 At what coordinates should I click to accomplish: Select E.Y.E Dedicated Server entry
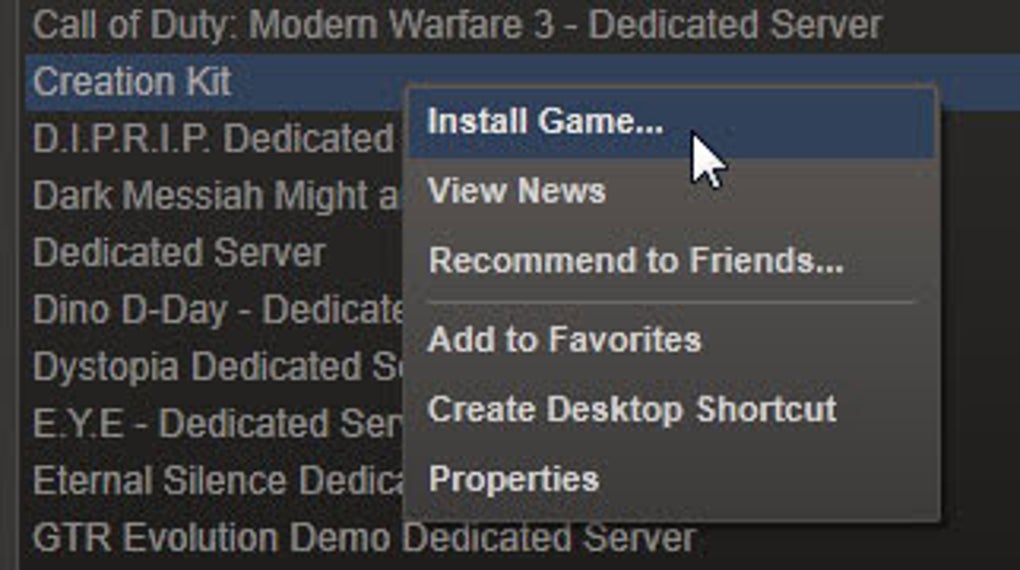[x=218, y=424]
